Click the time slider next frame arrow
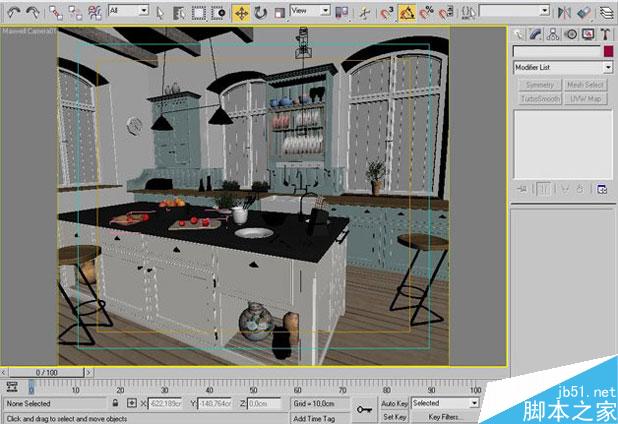 89,372
